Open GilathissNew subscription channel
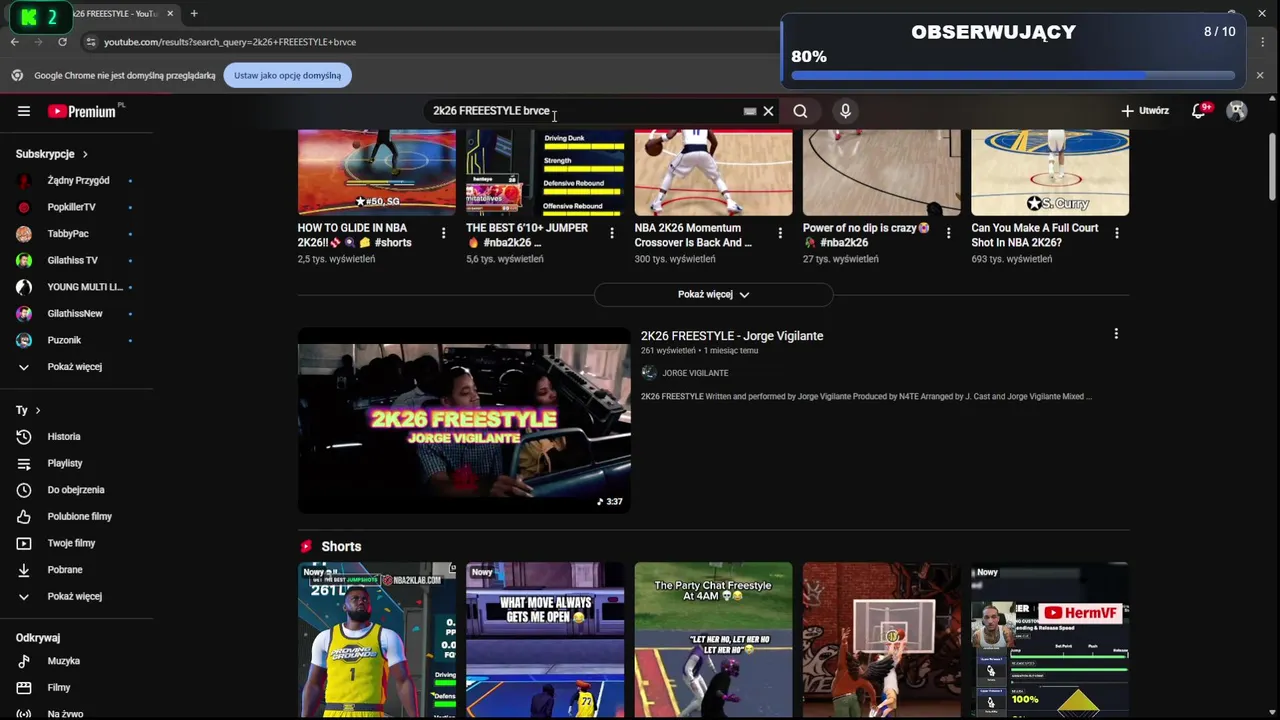The height and width of the screenshot is (720, 1280). [x=77, y=313]
